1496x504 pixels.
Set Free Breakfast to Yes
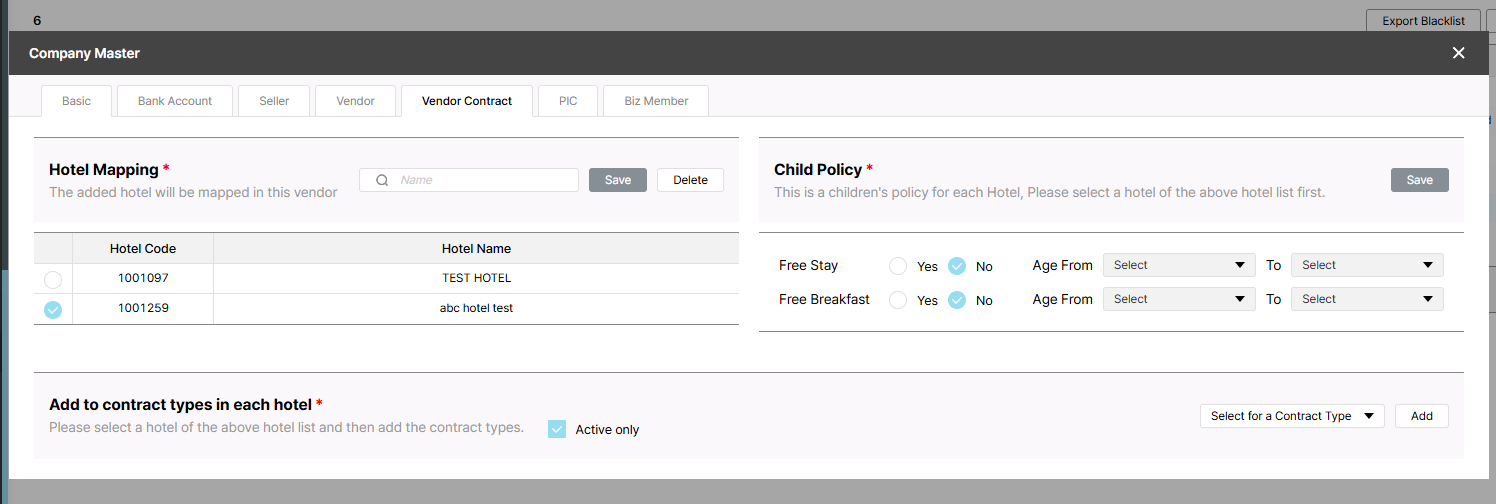pos(898,300)
